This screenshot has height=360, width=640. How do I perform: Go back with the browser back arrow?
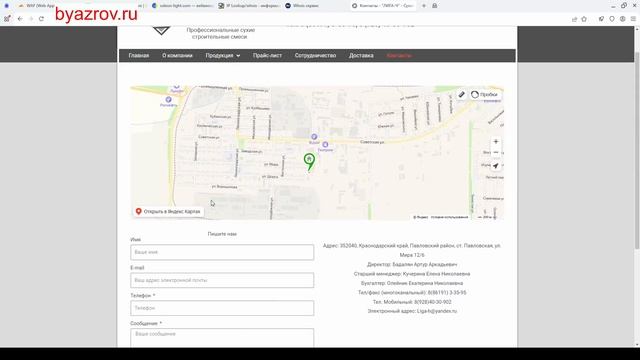20,19
